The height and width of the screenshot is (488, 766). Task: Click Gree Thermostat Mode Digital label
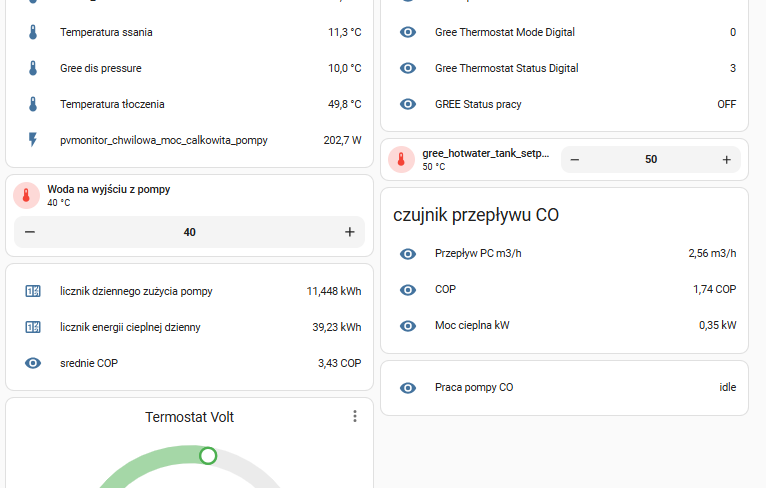505,32
